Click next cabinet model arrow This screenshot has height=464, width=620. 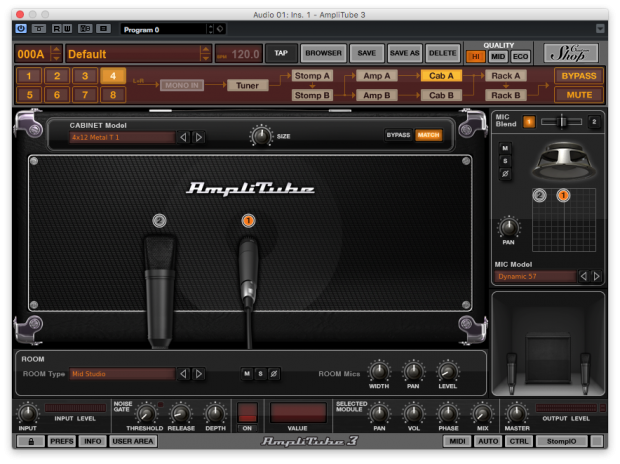tap(198, 137)
